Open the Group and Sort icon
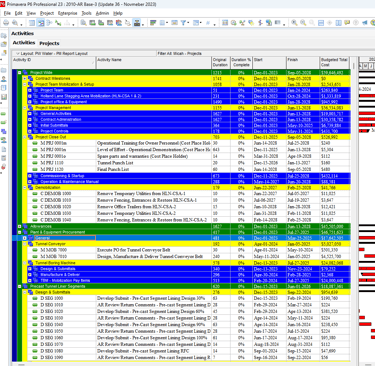Screen dimensions: 375x366 [x=196, y=23]
